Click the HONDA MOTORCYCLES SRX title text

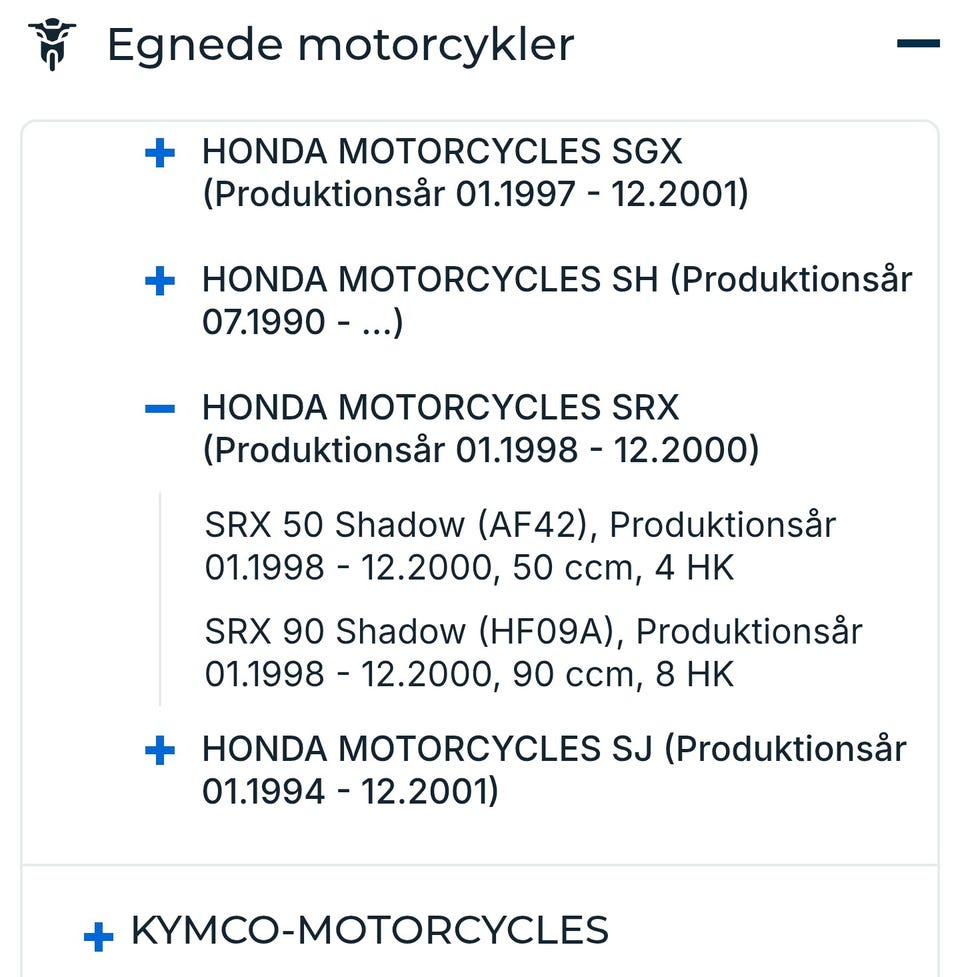point(440,407)
